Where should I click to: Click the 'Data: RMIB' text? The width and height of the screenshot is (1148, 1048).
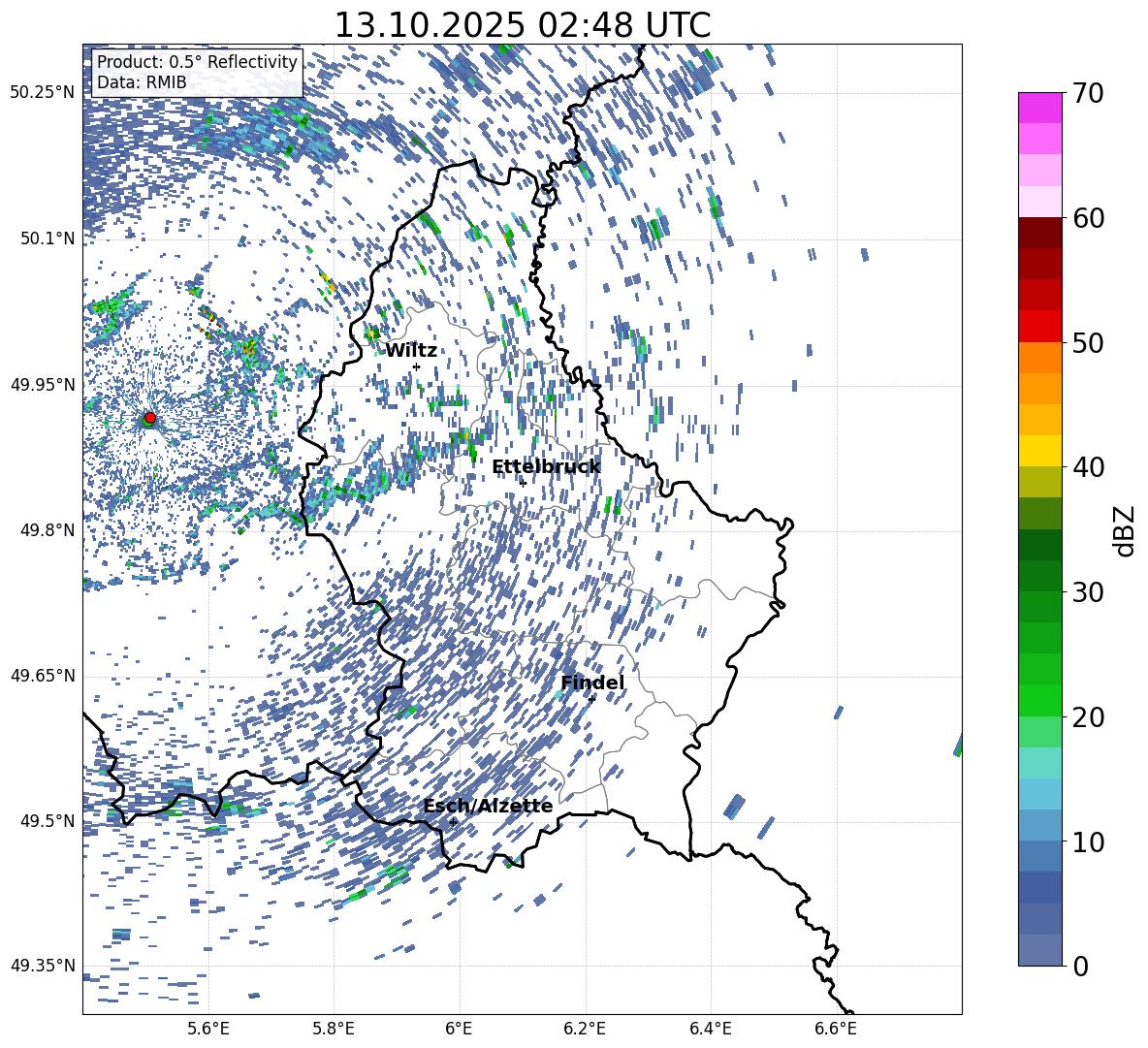142,82
